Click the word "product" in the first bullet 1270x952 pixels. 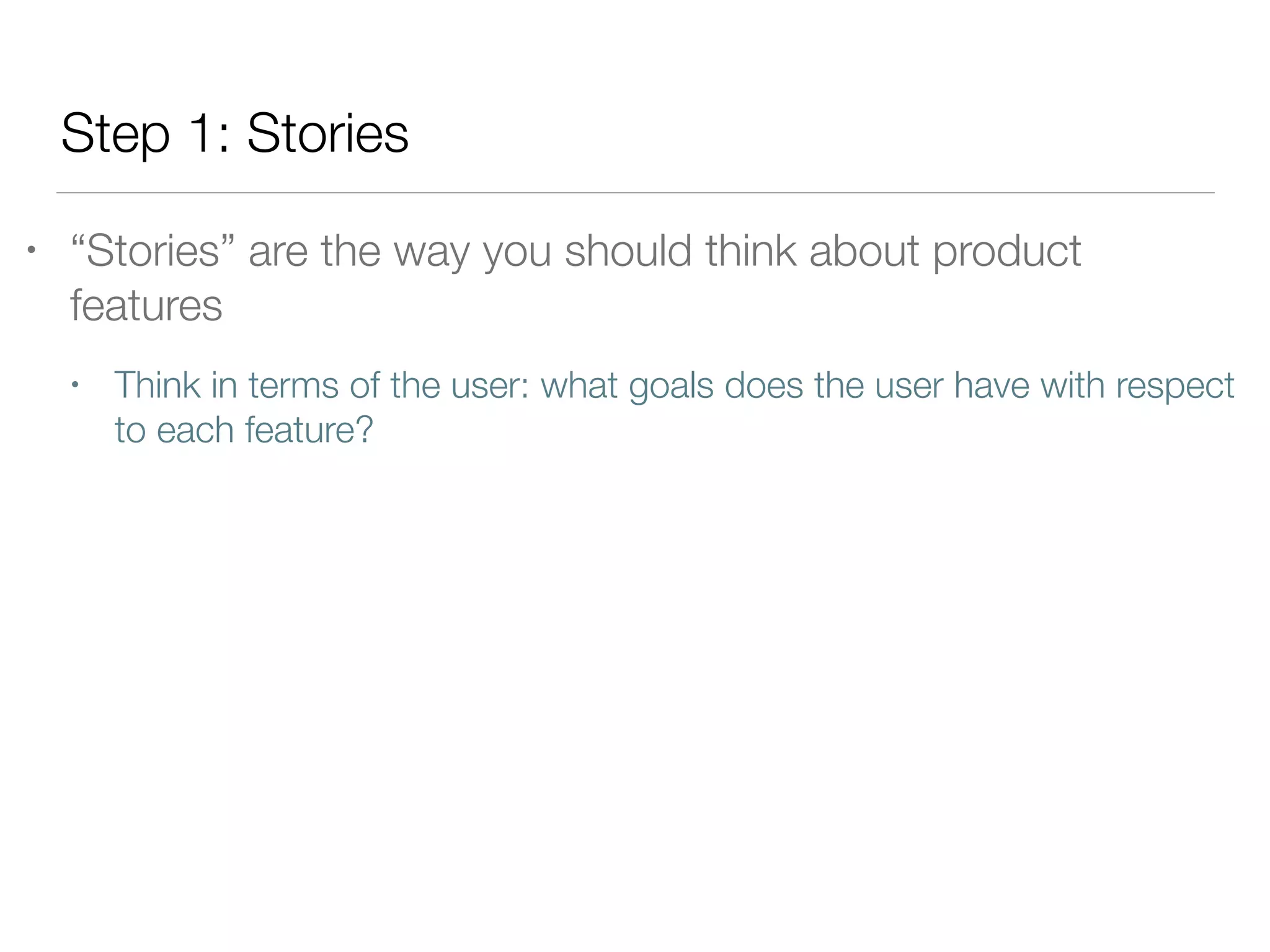[1006, 252]
